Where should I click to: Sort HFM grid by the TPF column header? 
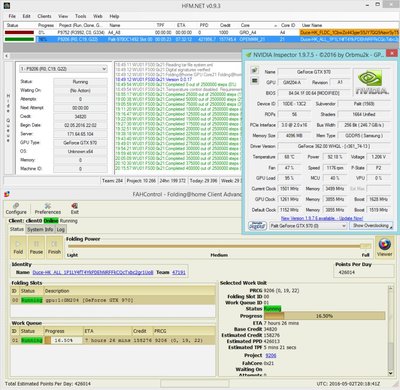pos(160,25)
